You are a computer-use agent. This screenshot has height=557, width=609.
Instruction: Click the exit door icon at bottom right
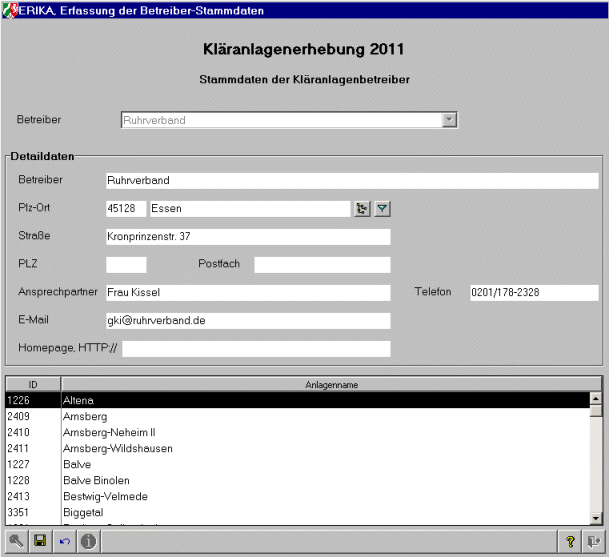591,541
